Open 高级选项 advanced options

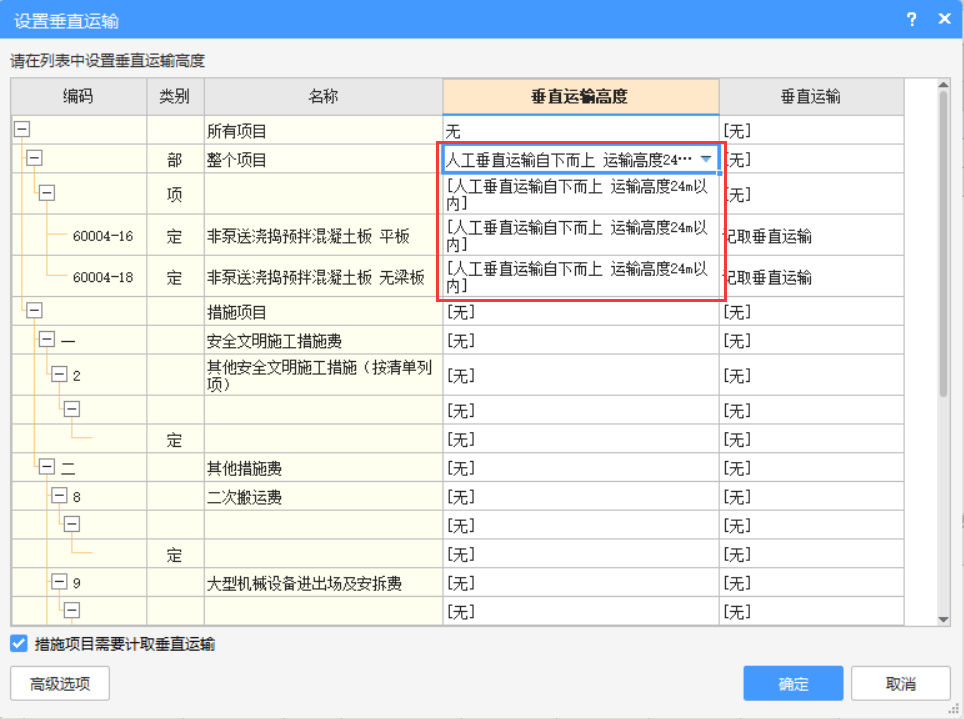click(60, 684)
